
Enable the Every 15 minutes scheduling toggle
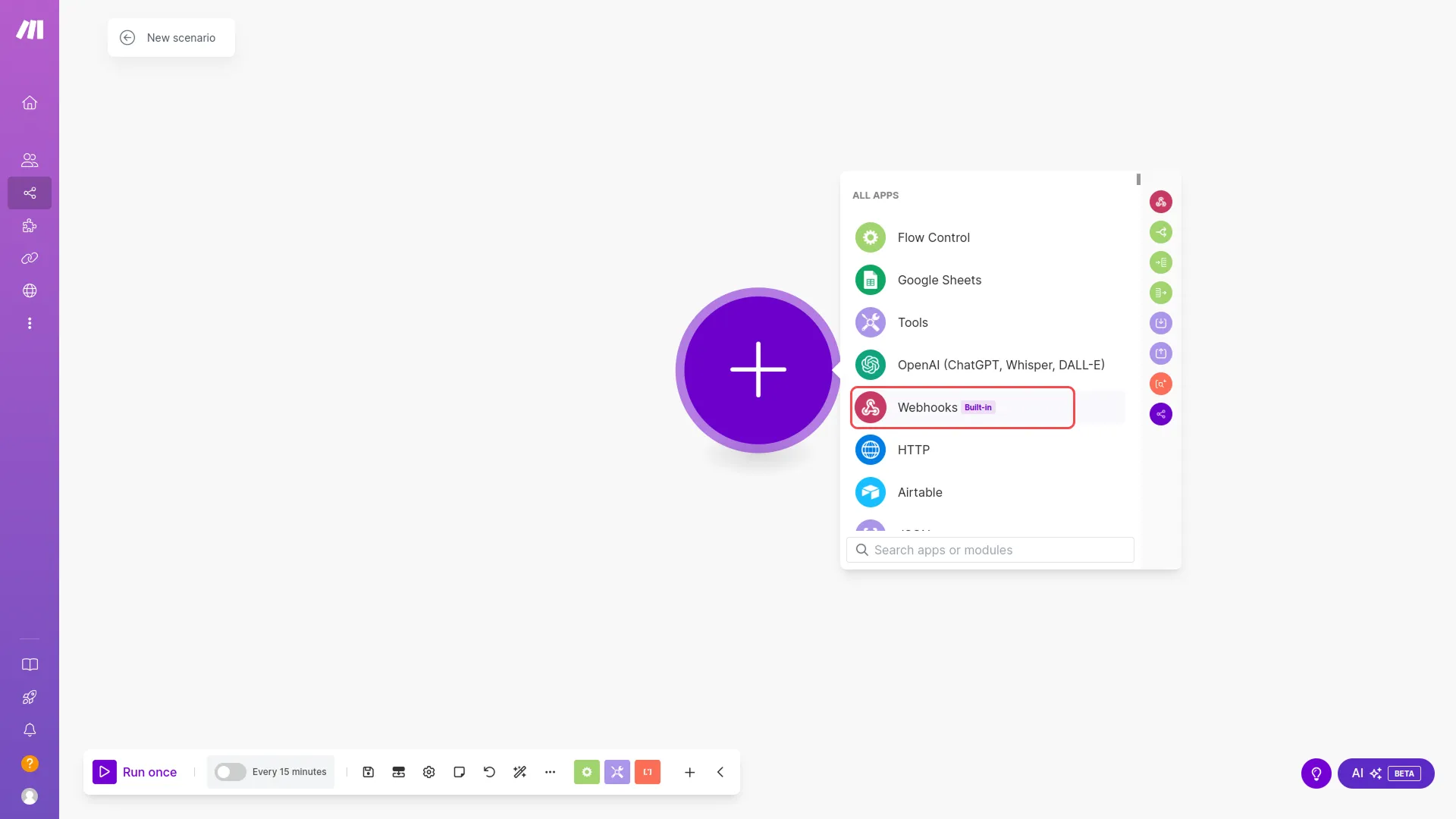click(x=231, y=772)
